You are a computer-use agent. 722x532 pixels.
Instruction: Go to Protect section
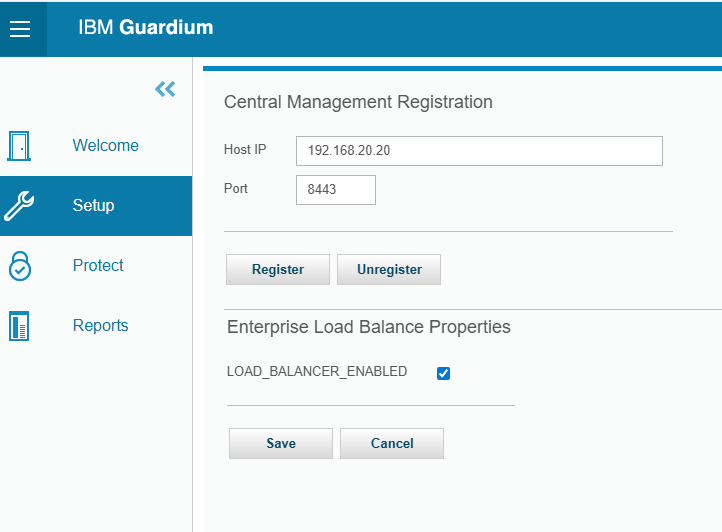click(x=98, y=266)
